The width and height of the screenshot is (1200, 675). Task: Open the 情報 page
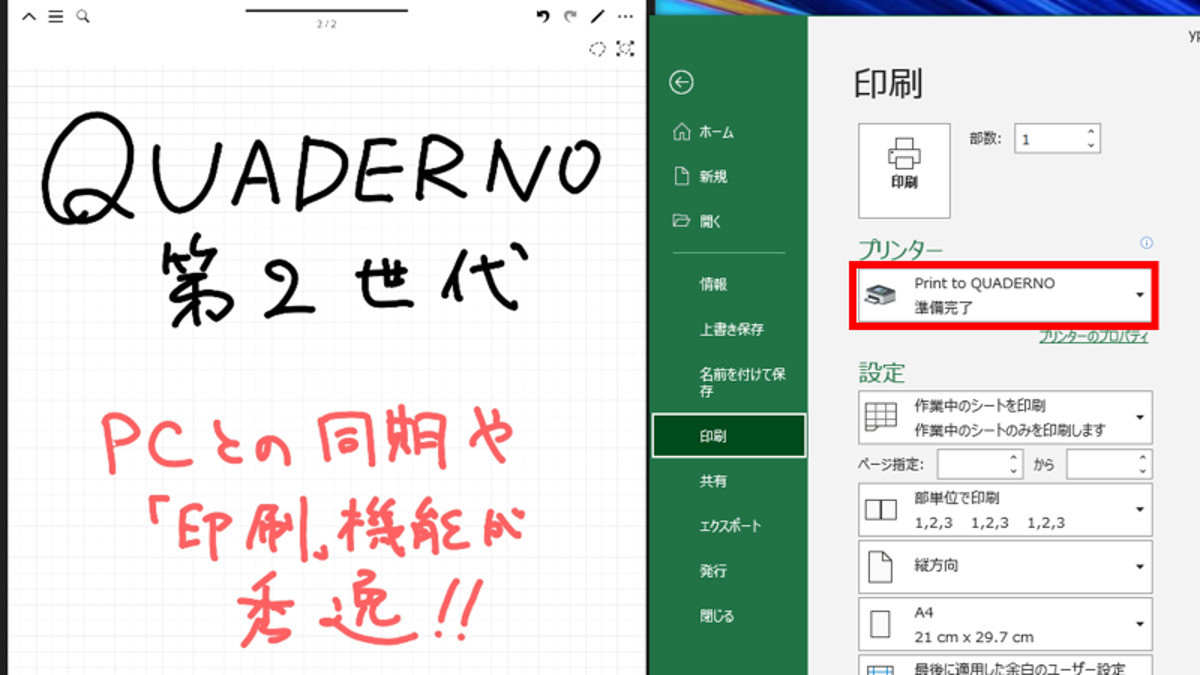pyautogui.click(x=728, y=285)
